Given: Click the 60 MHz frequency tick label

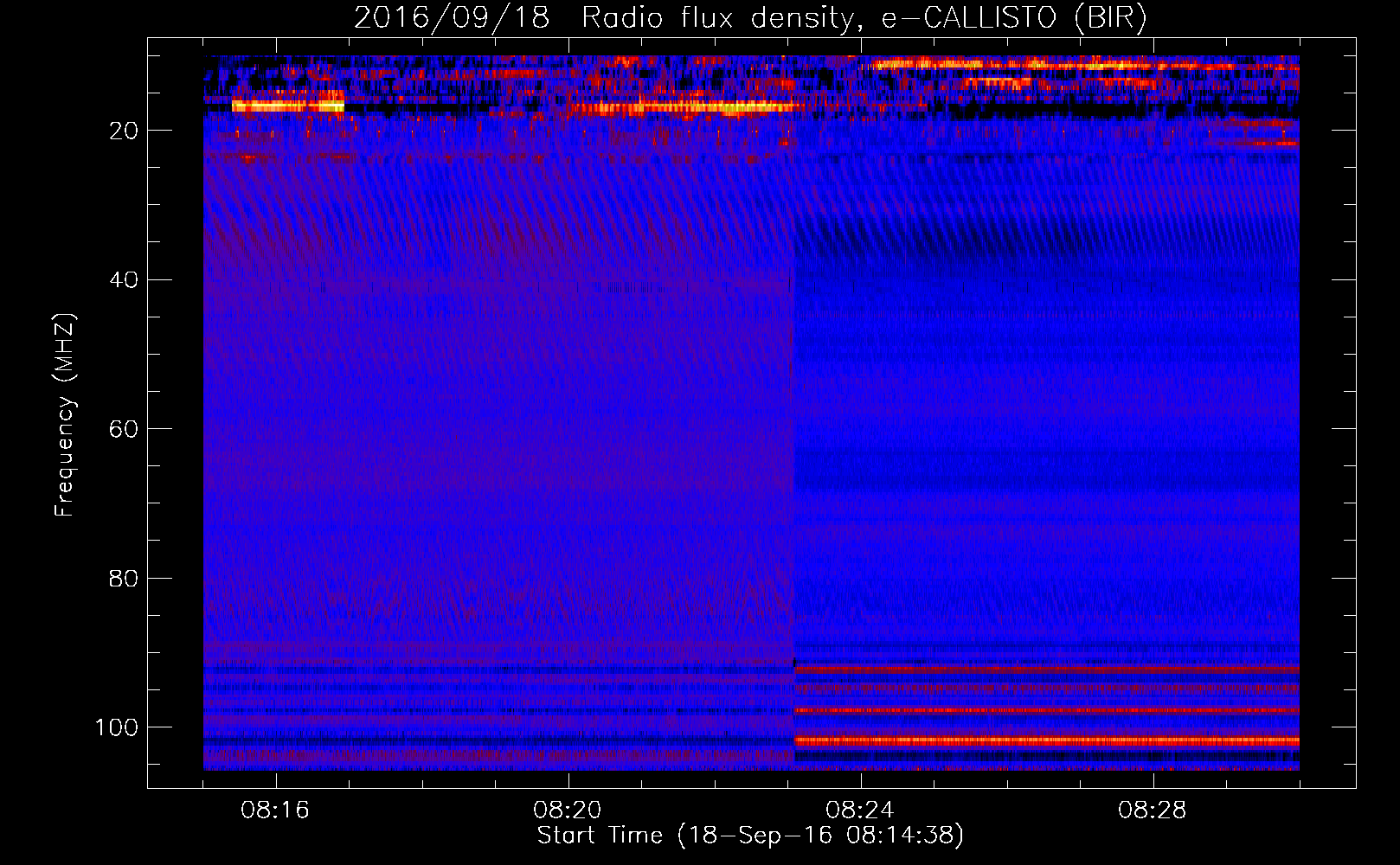Looking at the screenshot, I should point(124,429).
